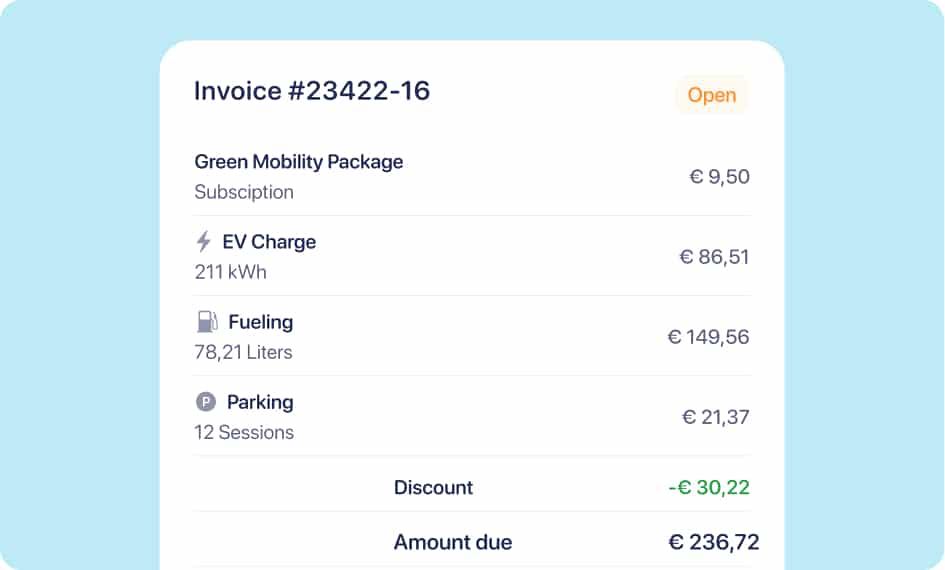
Task: Click the orange Open status badge
Action: (711, 95)
